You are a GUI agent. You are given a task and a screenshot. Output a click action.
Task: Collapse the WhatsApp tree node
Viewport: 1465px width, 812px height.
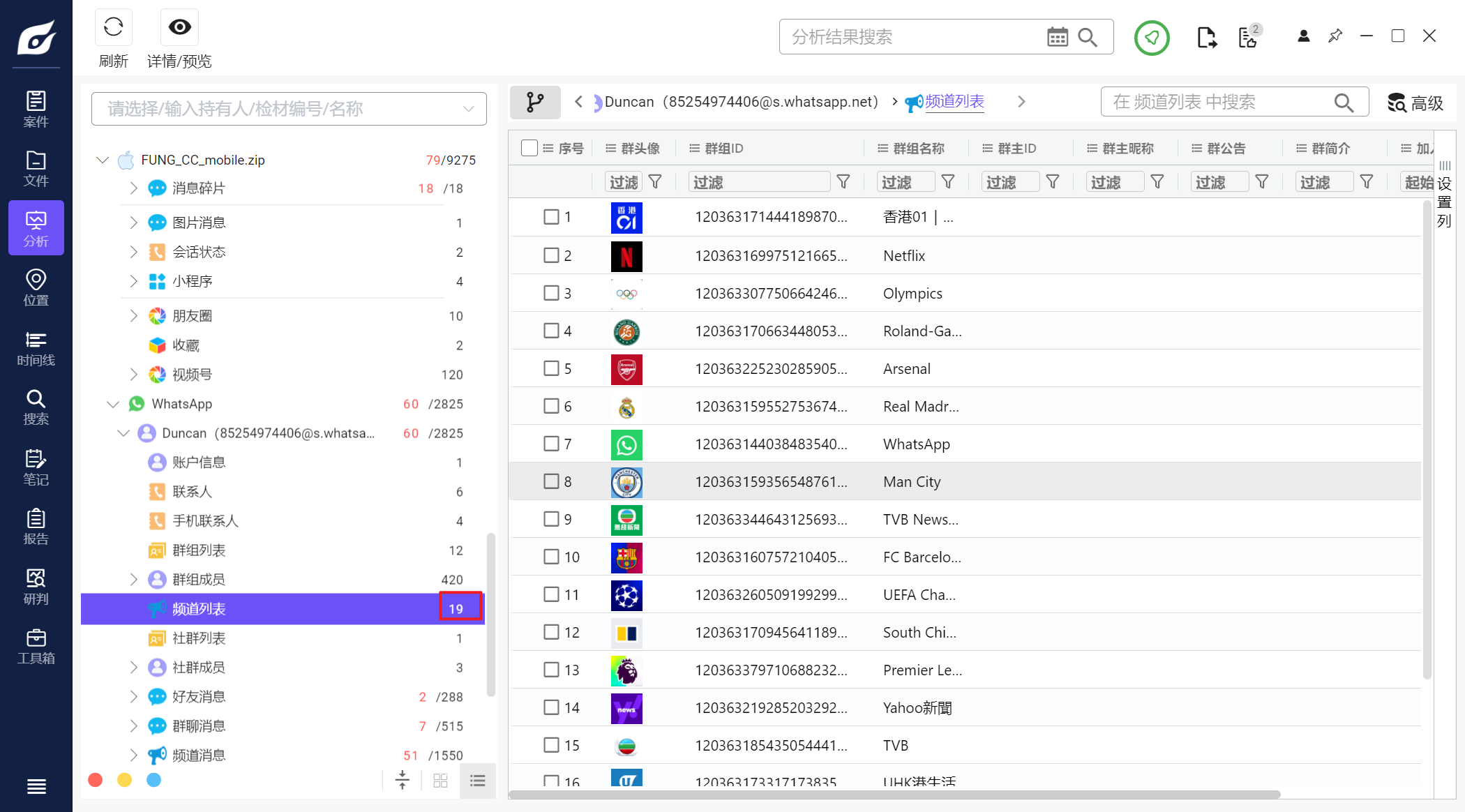pyautogui.click(x=113, y=404)
